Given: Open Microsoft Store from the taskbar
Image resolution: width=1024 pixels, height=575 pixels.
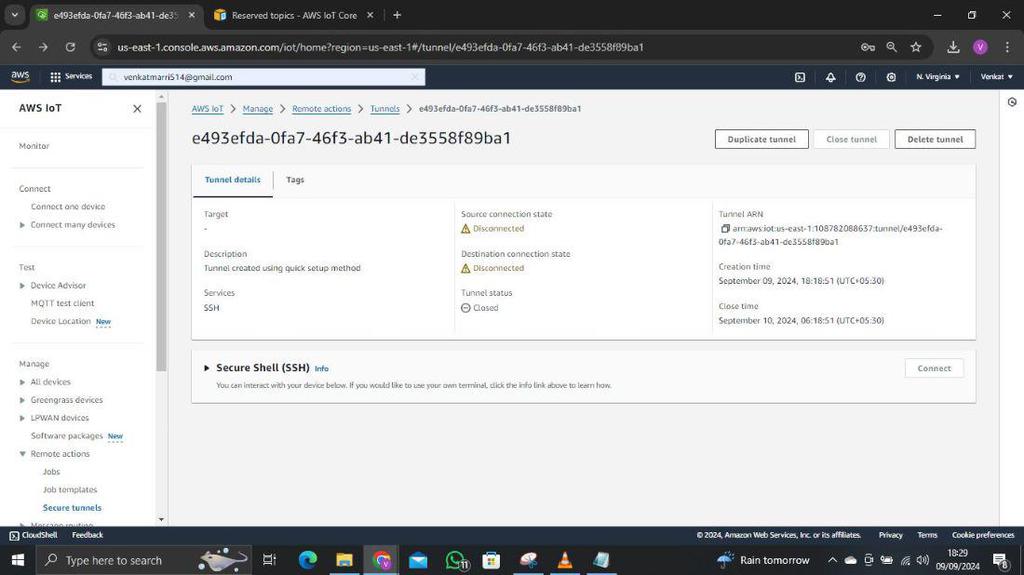Looking at the screenshot, I should (491, 560).
